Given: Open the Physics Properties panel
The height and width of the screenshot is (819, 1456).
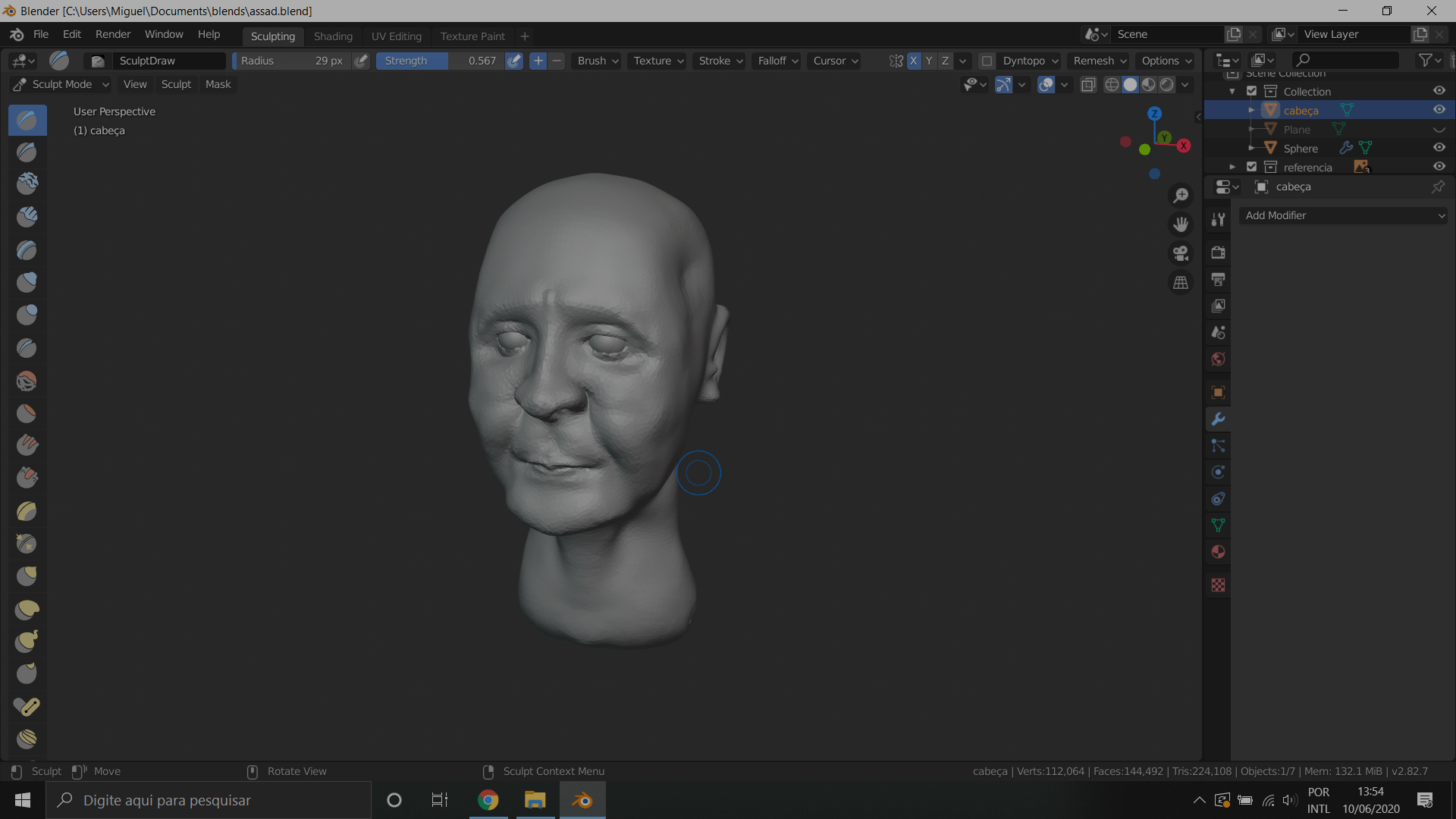Looking at the screenshot, I should pos(1218,472).
